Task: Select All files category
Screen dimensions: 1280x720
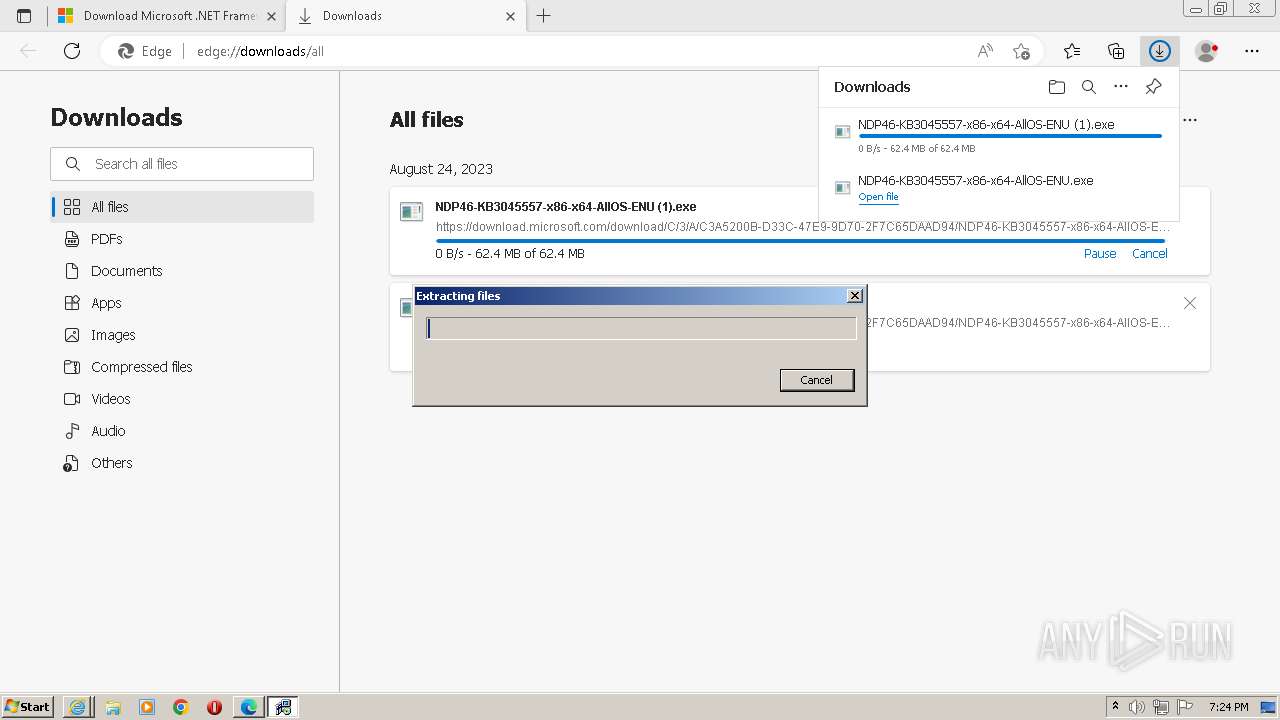Action: [182, 207]
